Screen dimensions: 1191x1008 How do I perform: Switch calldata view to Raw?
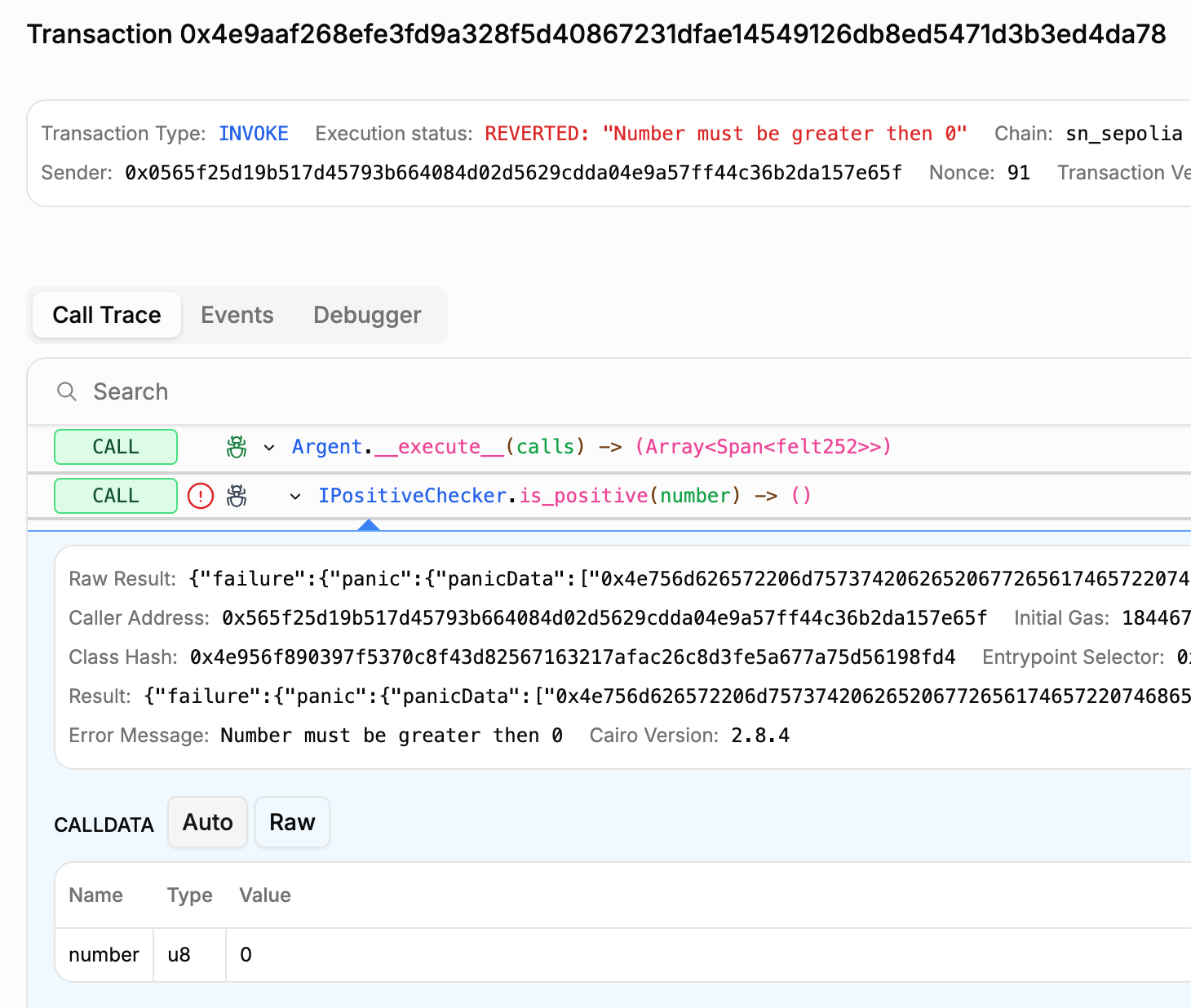click(292, 822)
